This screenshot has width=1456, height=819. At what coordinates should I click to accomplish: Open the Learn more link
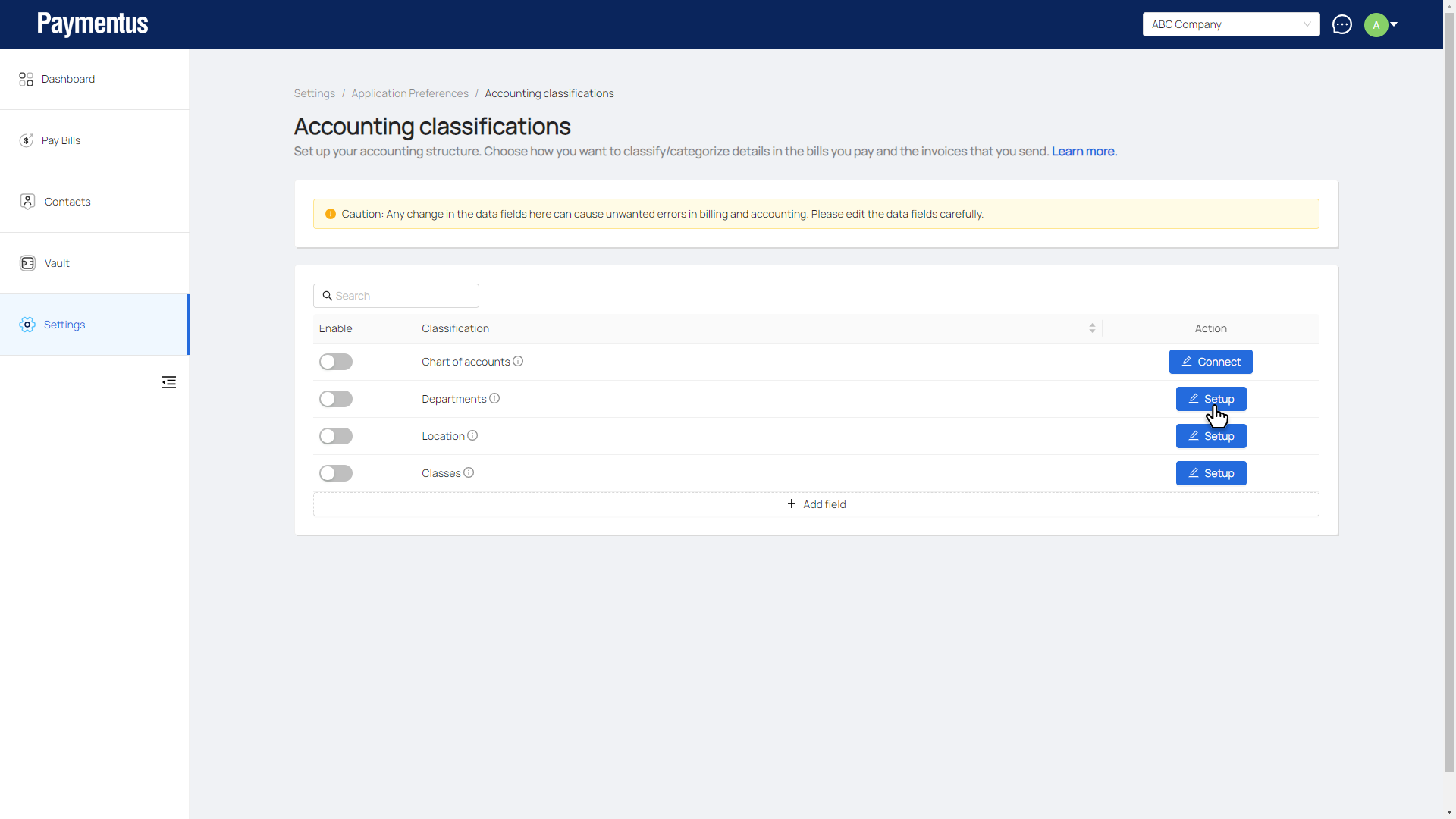(1084, 151)
